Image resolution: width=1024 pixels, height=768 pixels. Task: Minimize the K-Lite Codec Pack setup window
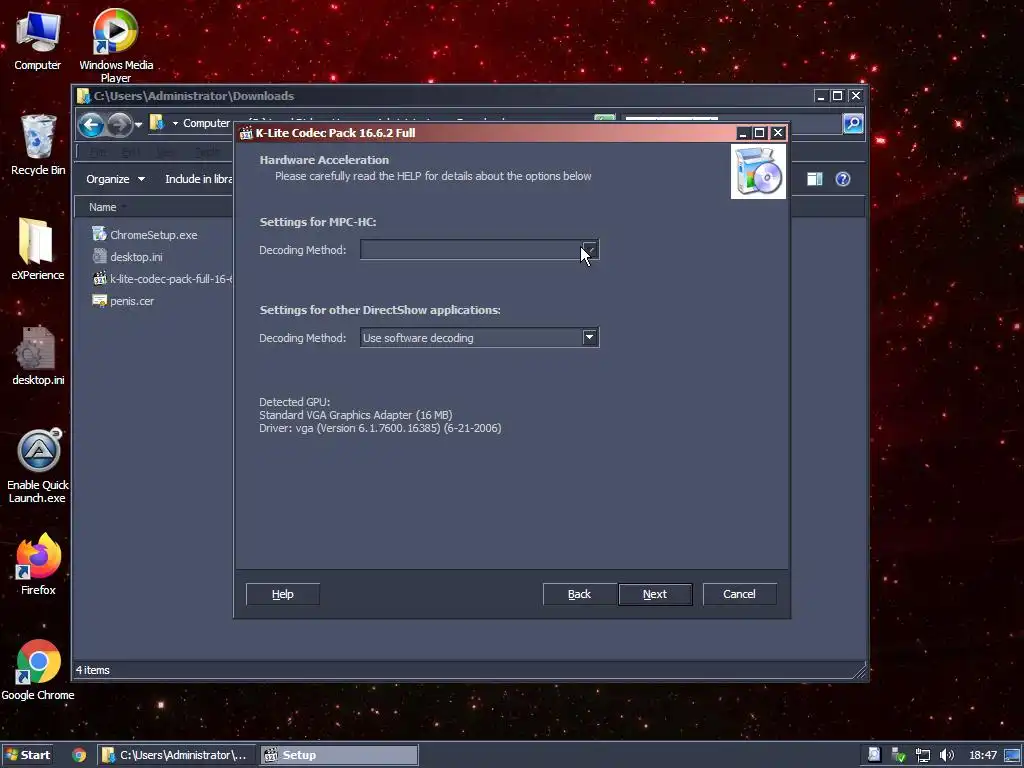743,133
